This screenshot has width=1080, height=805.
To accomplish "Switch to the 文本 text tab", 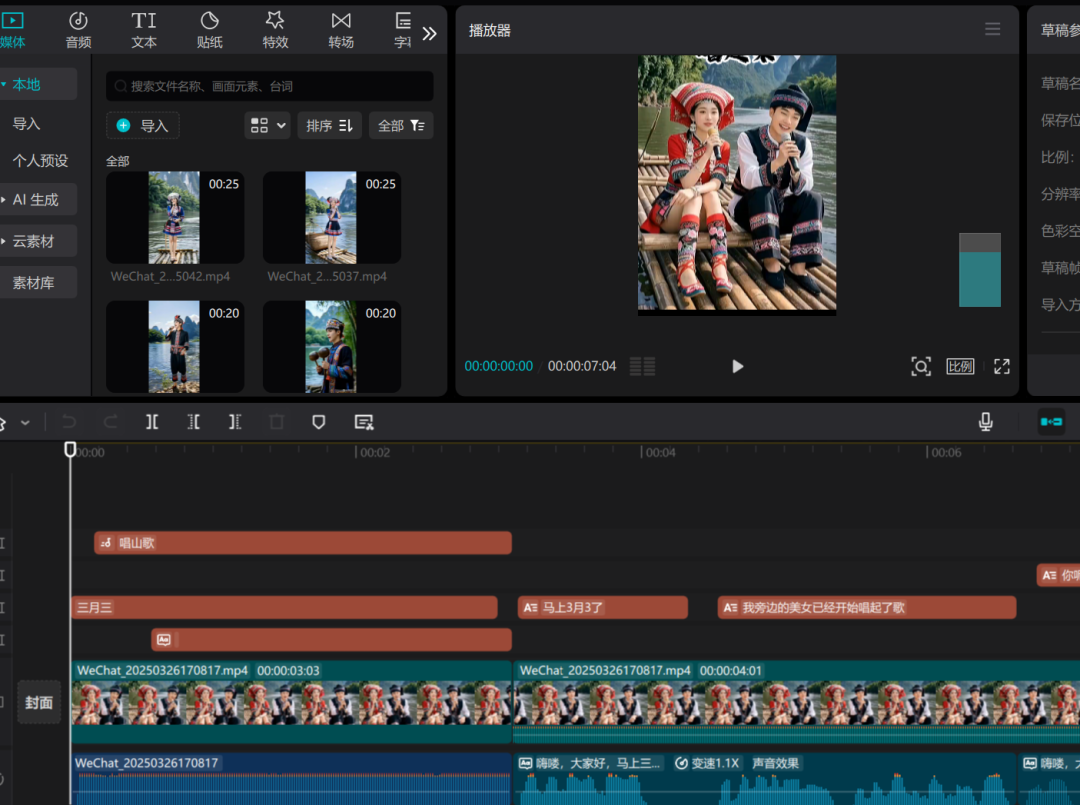I will [x=144, y=30].
